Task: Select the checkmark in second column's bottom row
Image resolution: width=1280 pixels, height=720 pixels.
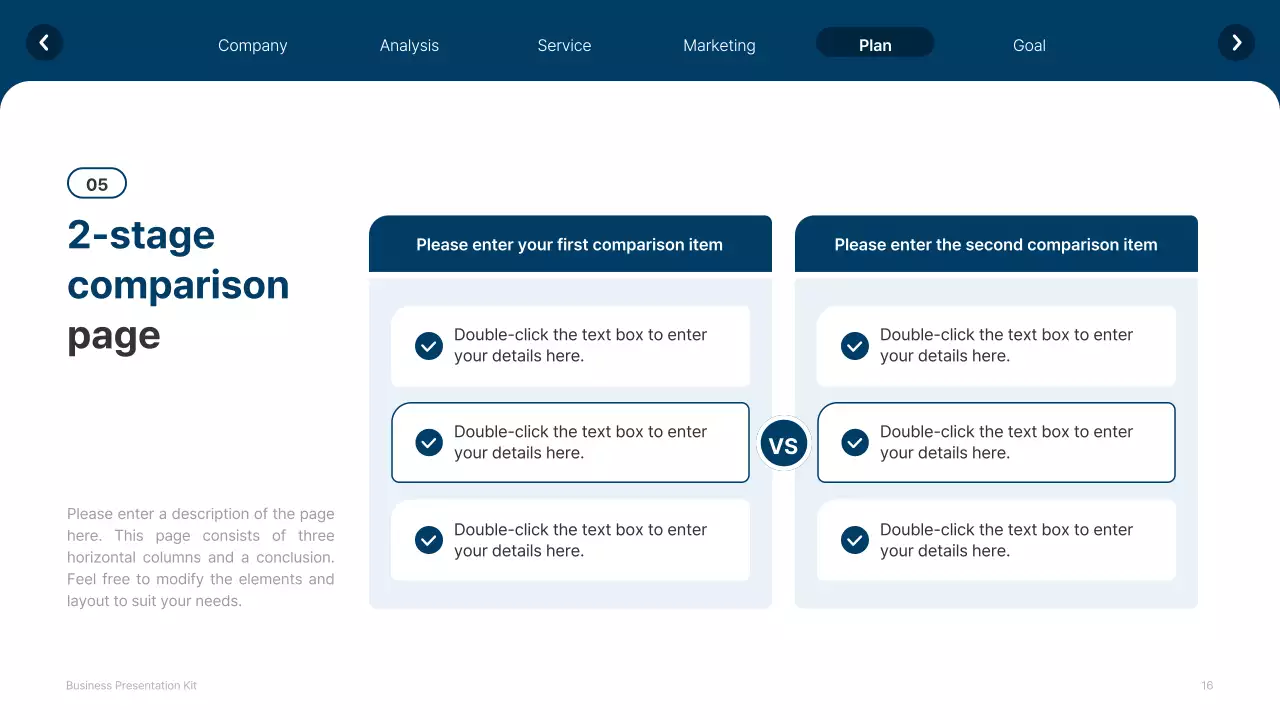Action: [x=854, y=540]
